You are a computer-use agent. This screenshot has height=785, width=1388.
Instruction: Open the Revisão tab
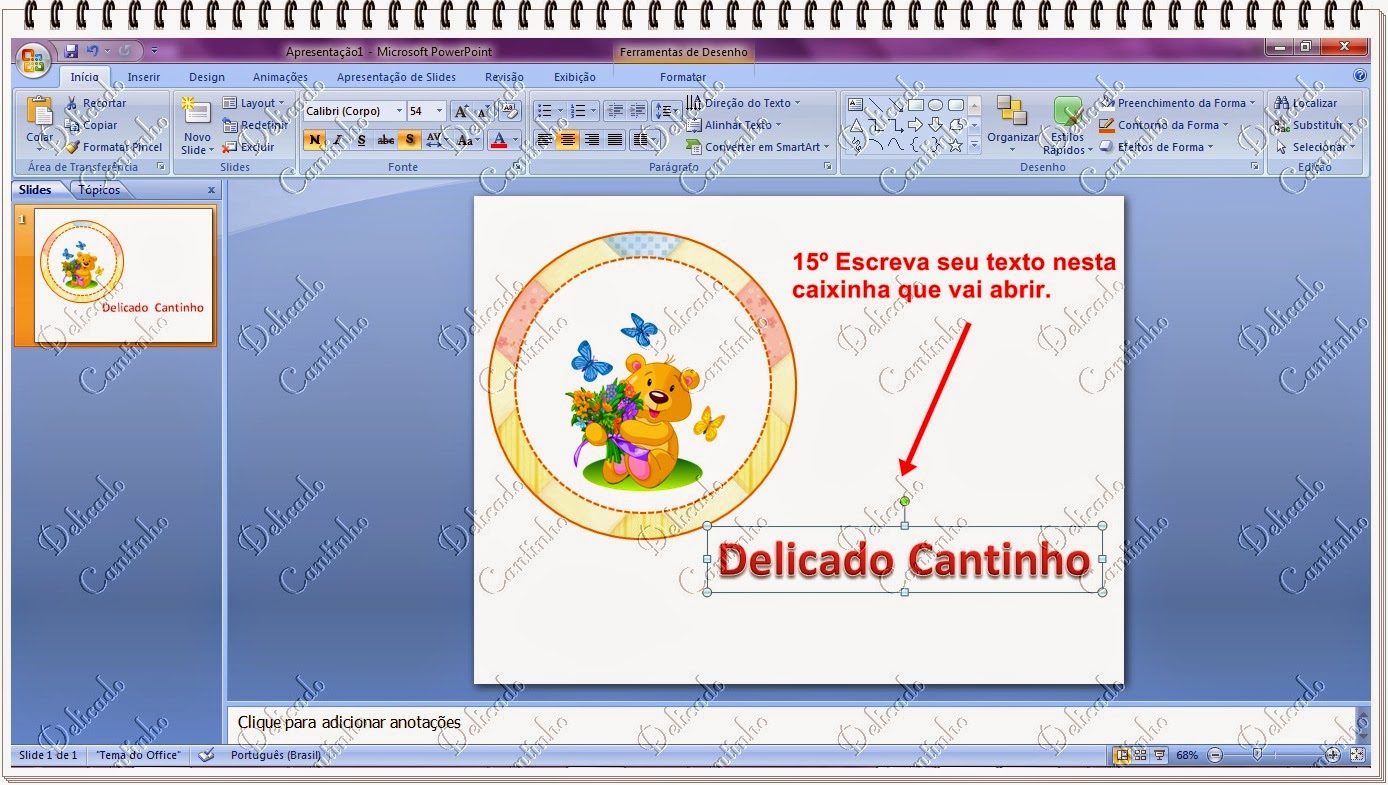[504, 77]
